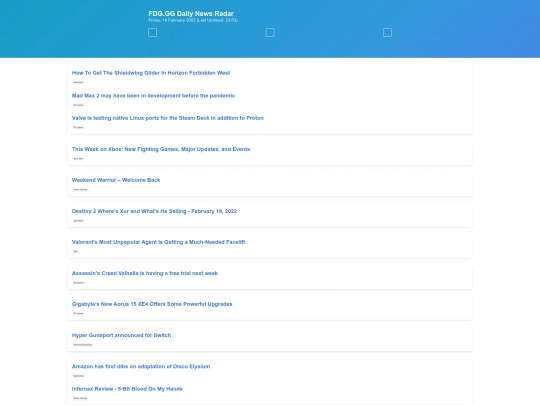Click source tag under Mad Max 2 headline
The image size is (540, 405).
click(x=78, y=105)
